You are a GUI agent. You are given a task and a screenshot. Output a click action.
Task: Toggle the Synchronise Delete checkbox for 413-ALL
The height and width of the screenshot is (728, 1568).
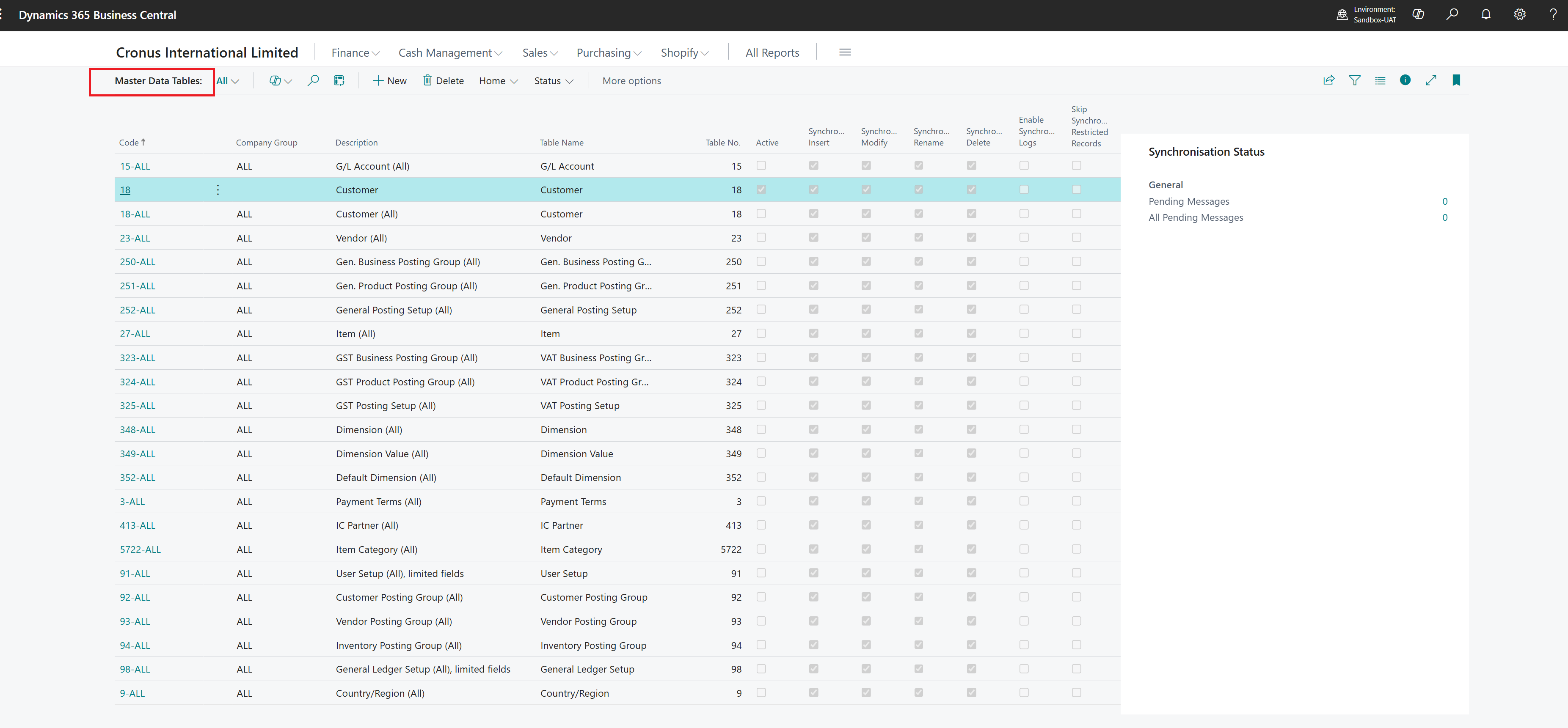tap(971, 525)
